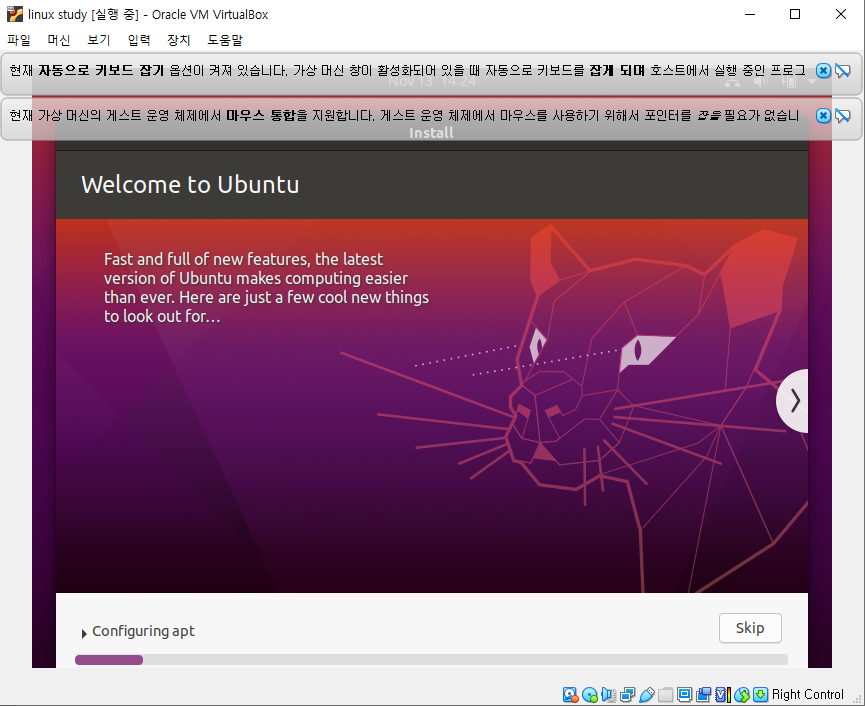Click the VirtualBox icon in title bar

[x=15, y=14]
